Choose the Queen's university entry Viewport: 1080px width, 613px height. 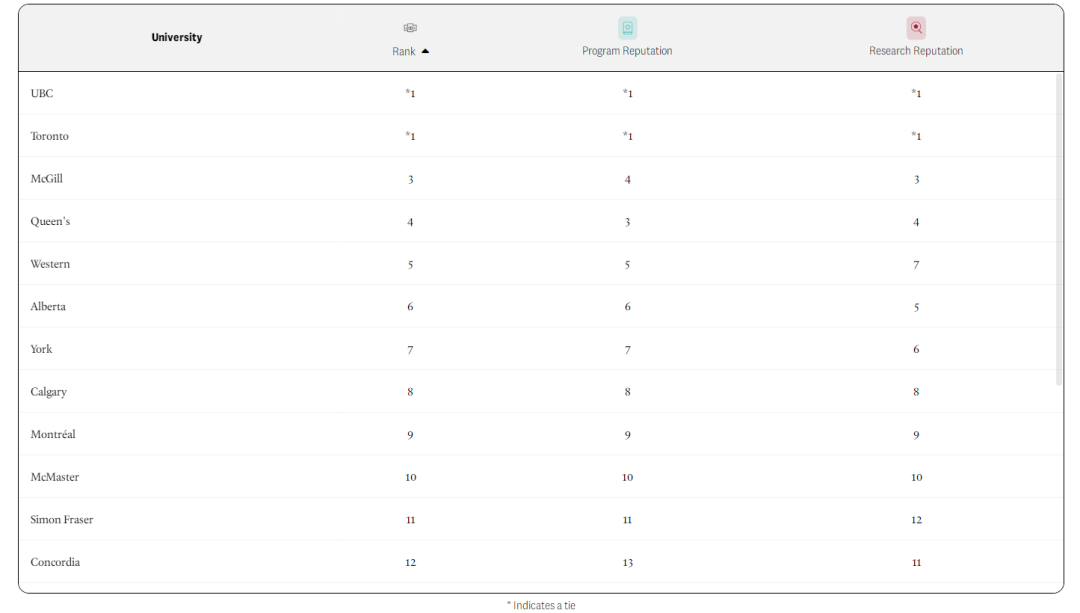[50, 221]
